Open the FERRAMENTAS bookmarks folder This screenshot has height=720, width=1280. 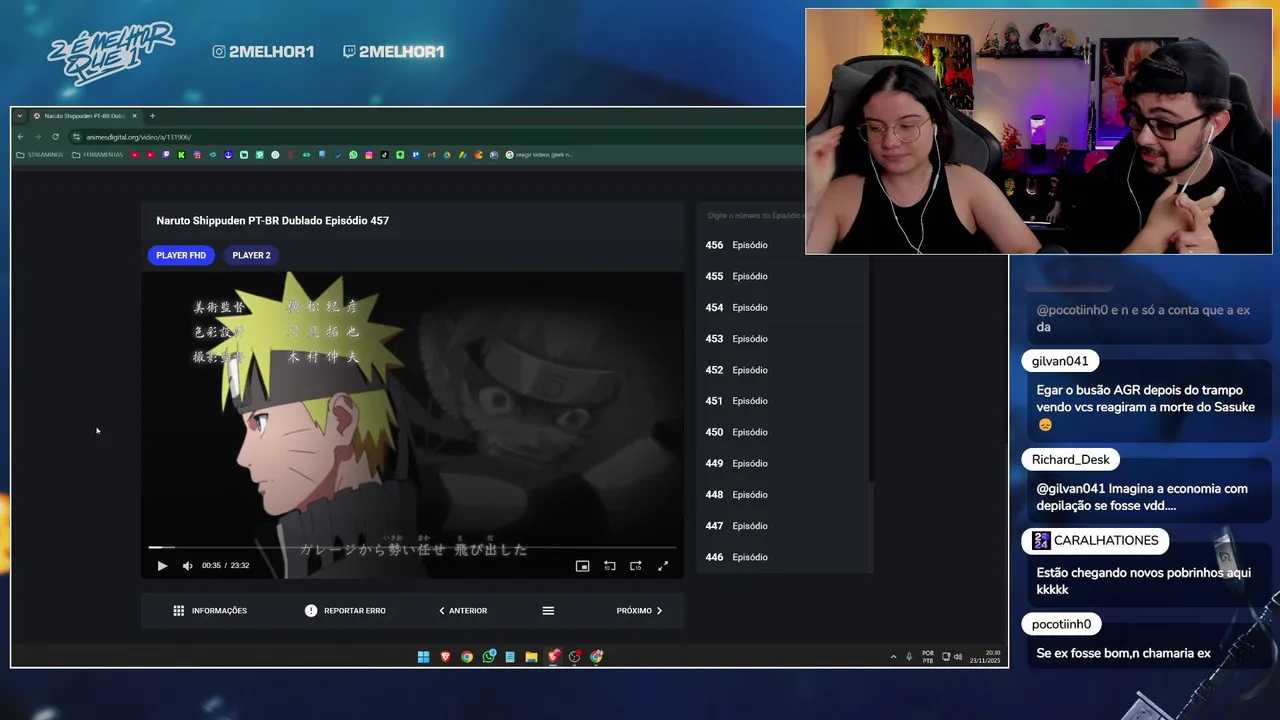[x=97, y=155]
